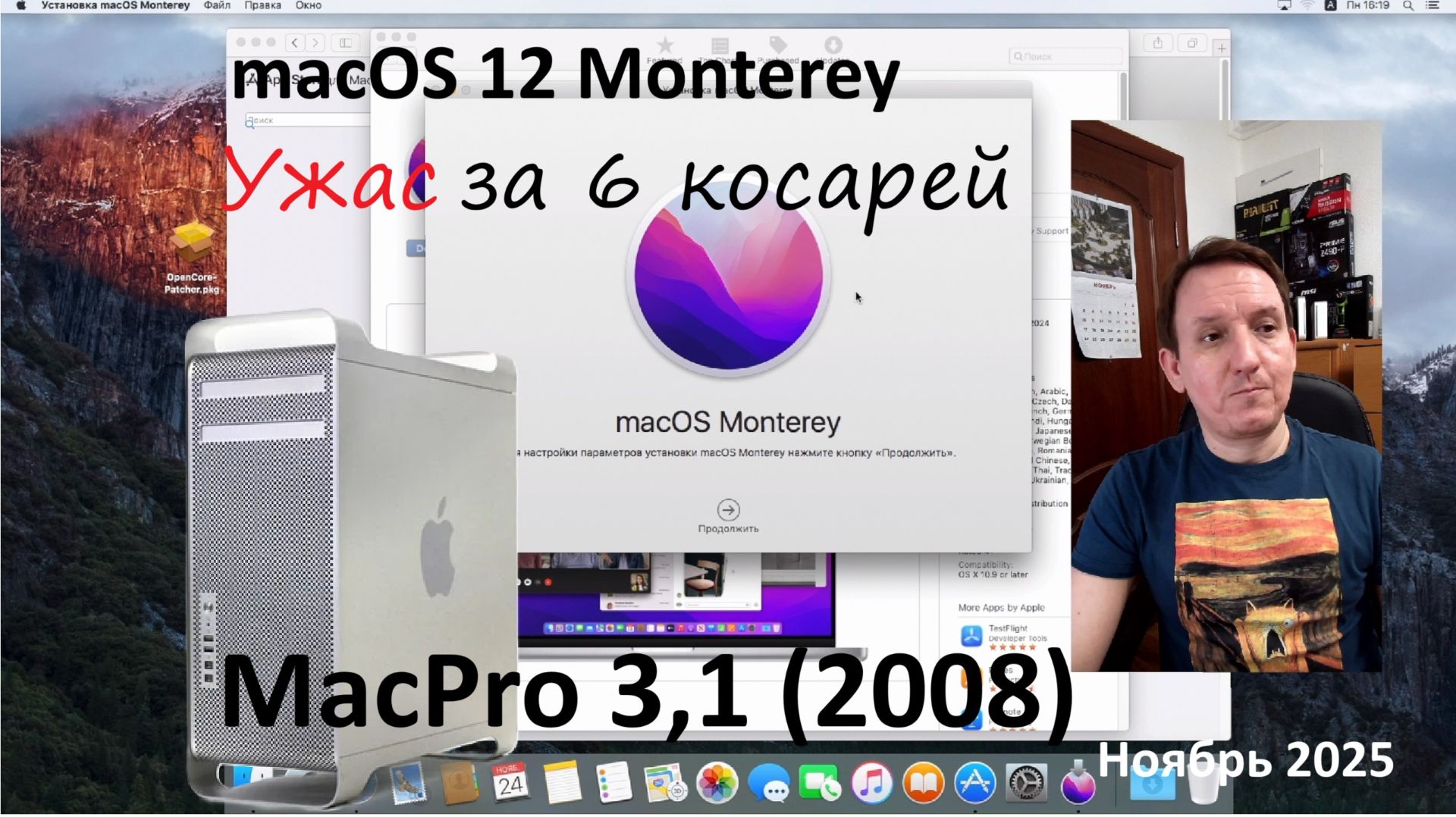The image size is (1456, 817).
Task: Click the More Apps by Apple heading
Action: point(1001,608)
